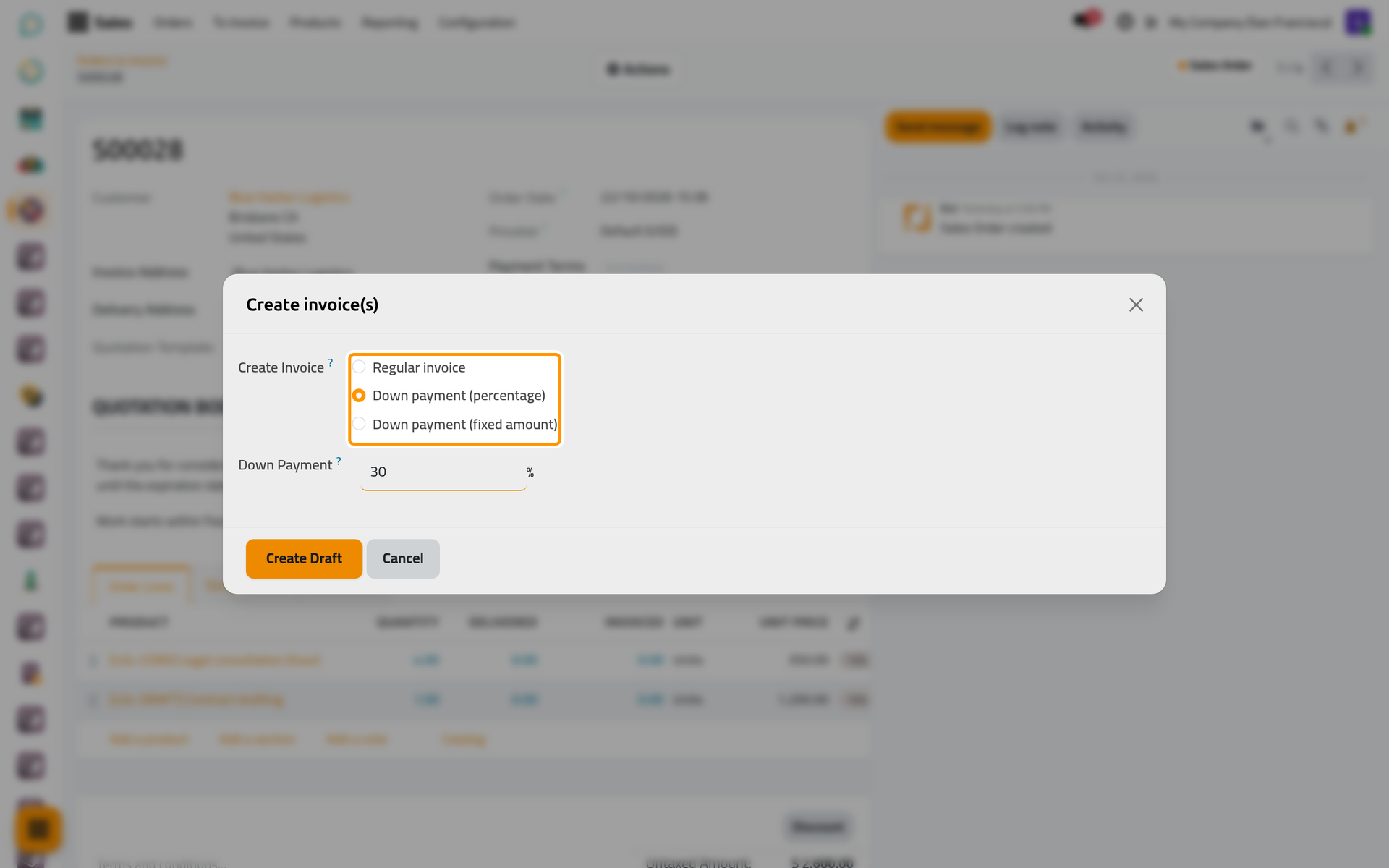
Task: Open the Create Invoice help tooltip icon
Action: [x=331, y=362]
